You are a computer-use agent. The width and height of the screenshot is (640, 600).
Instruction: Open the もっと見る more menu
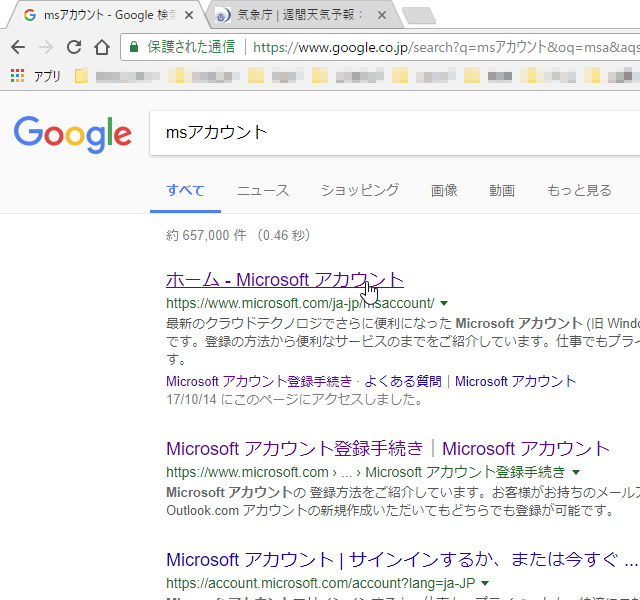(x=579, y=191)
